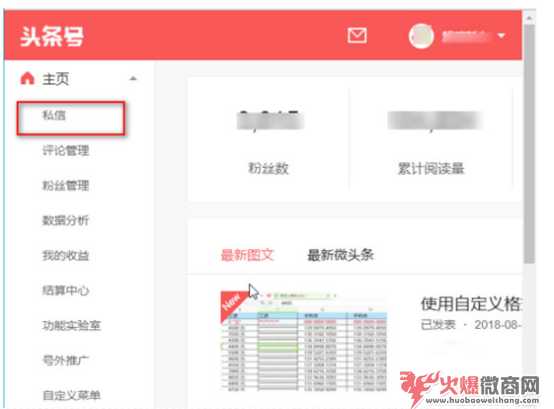Image resolution: width=554 pixels, height=409 pixels.
Task: Click the red home icon beside 主页
Action: coord(28,78)
